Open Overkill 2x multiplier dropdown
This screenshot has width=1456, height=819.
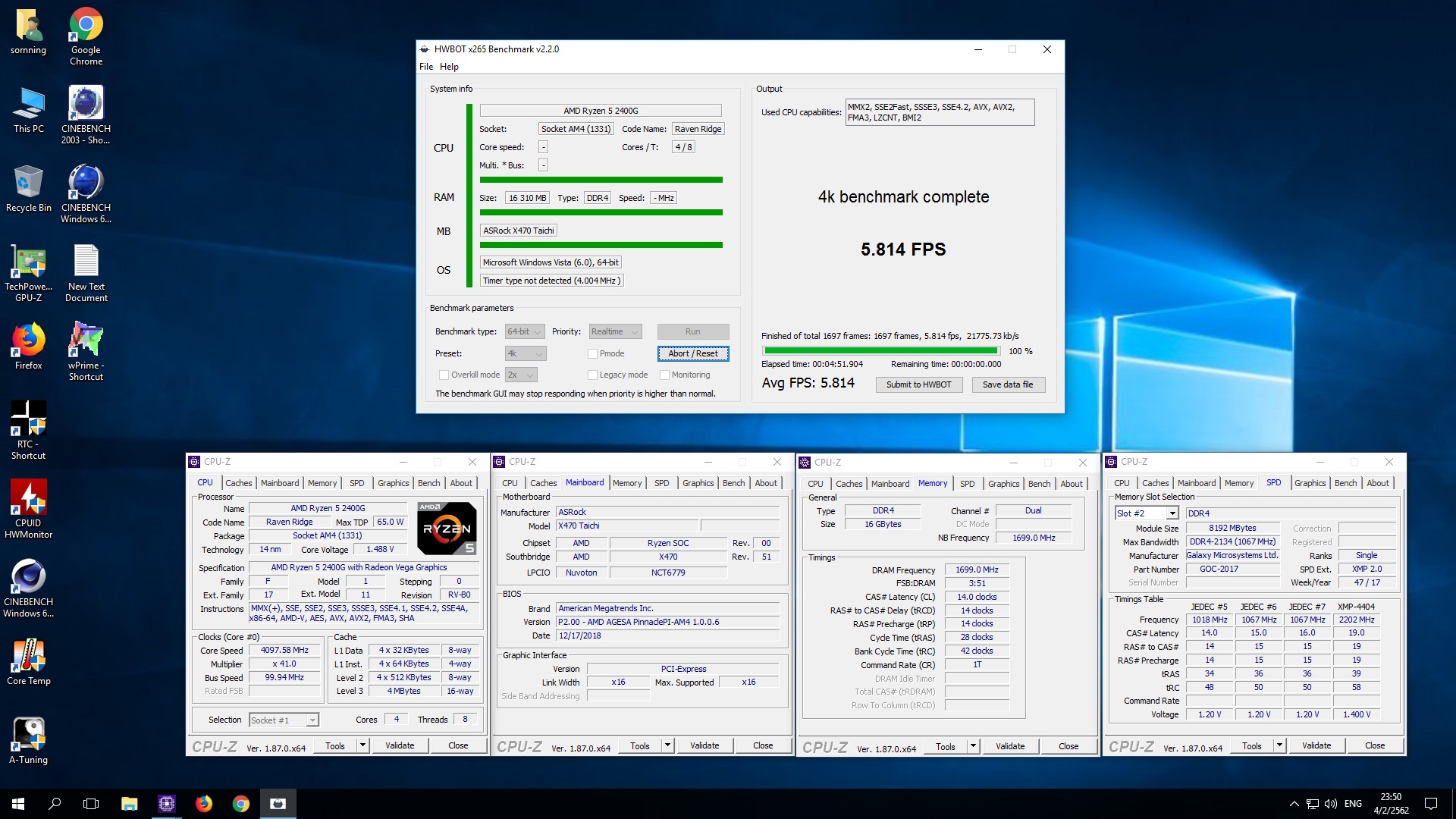pos(521,375)
